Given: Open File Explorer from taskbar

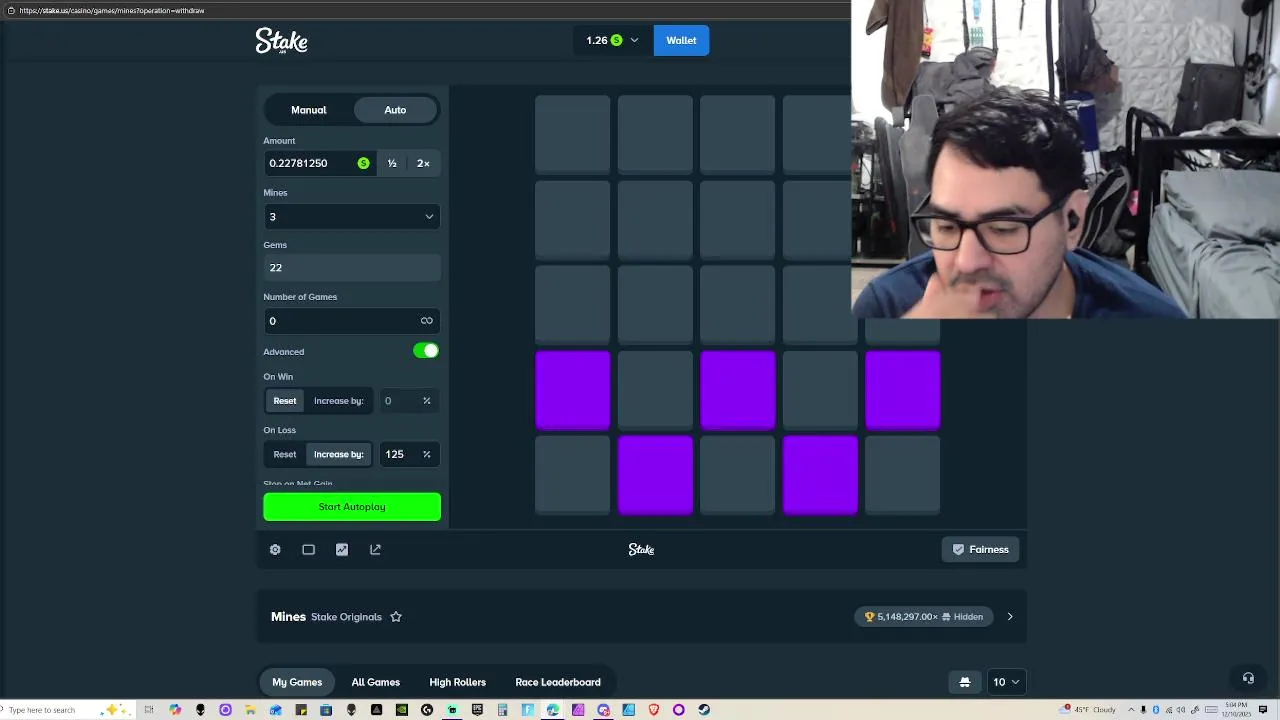Looking at the screenshot, I should 250,710.
